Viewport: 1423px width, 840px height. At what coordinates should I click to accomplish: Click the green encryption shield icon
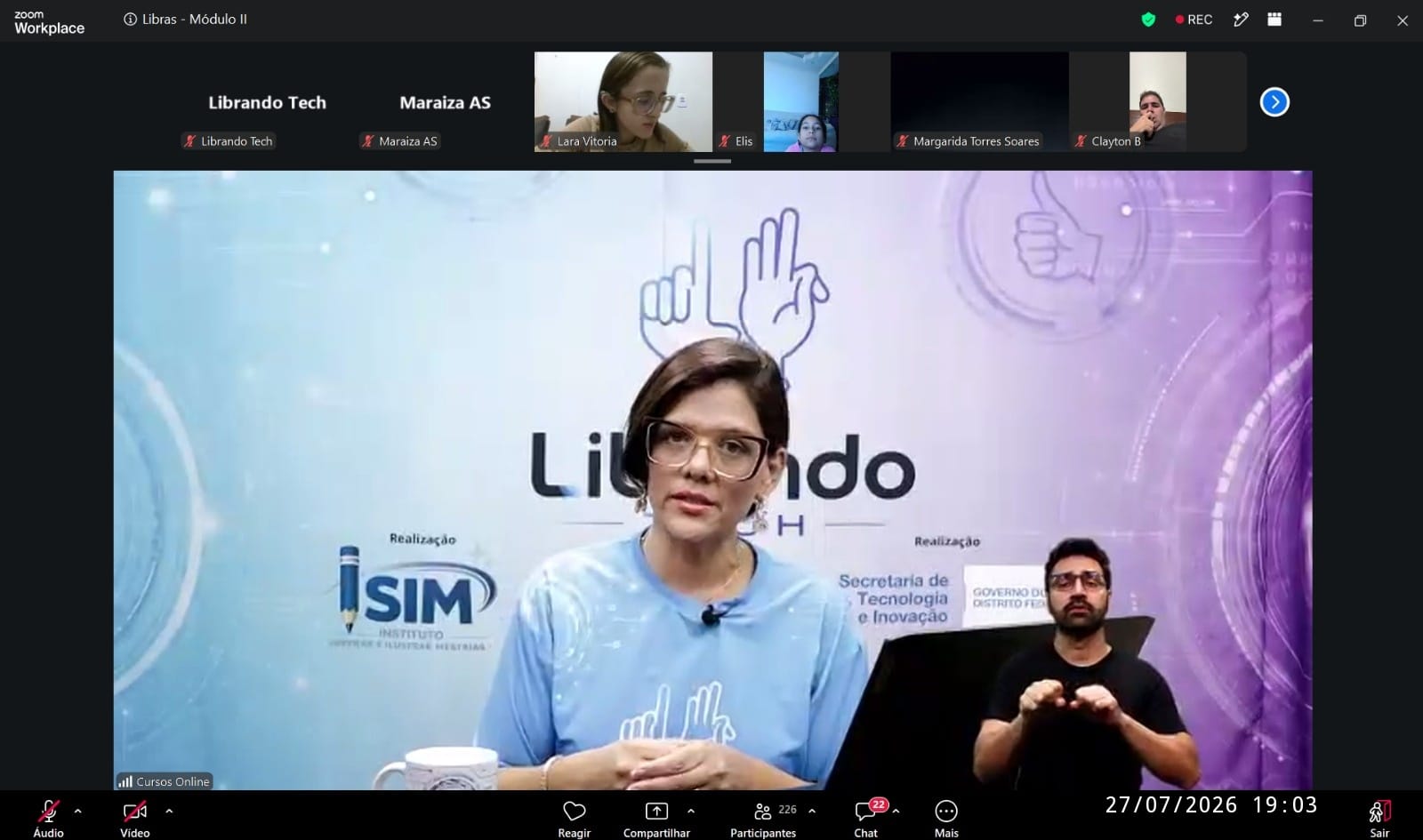[1148, 20]
